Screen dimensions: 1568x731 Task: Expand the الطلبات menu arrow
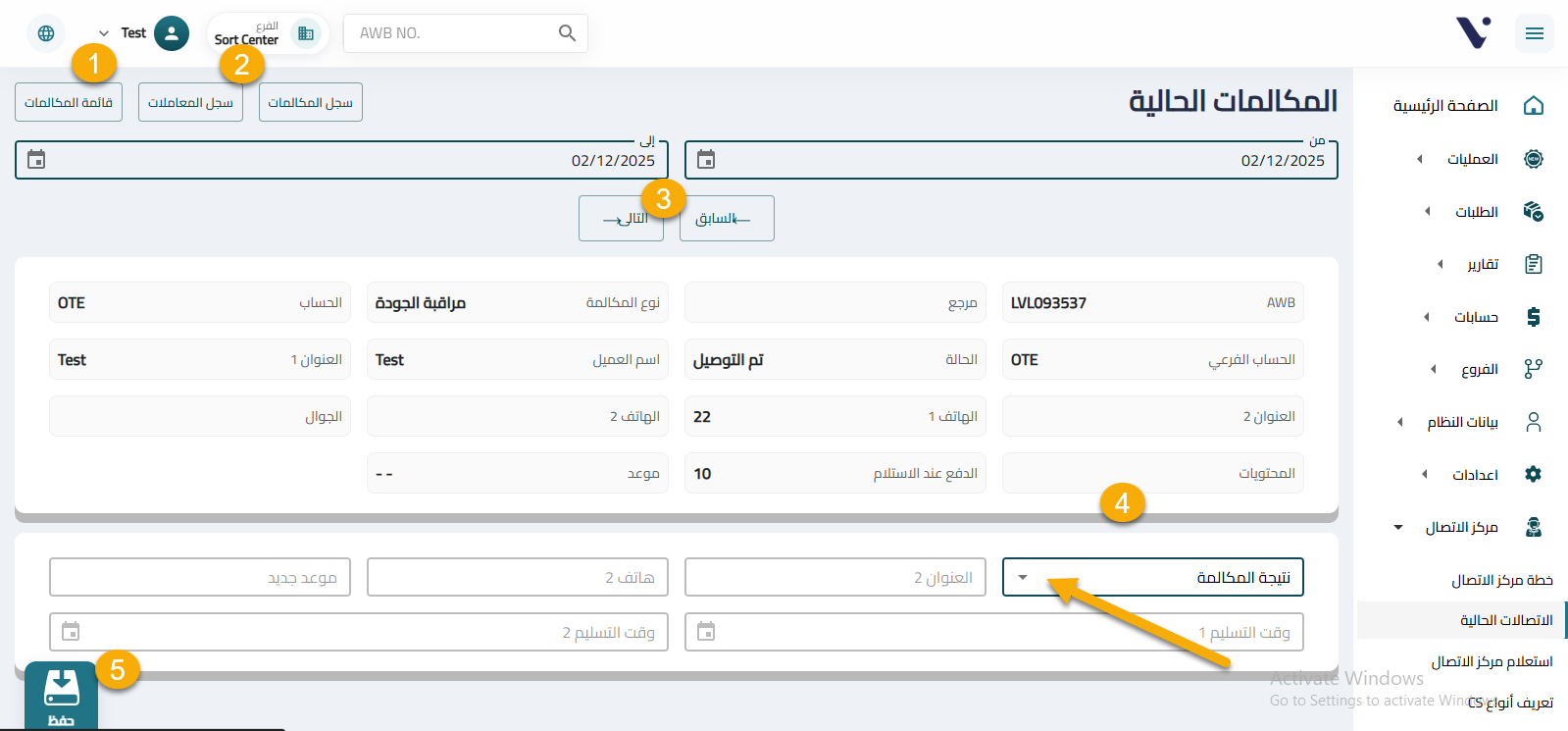(1427, 211)
